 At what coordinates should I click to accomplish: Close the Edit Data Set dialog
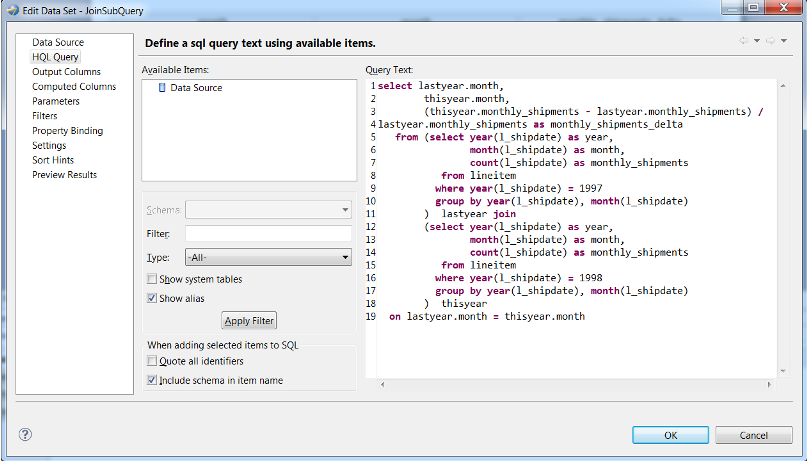[x=783, y=8]
